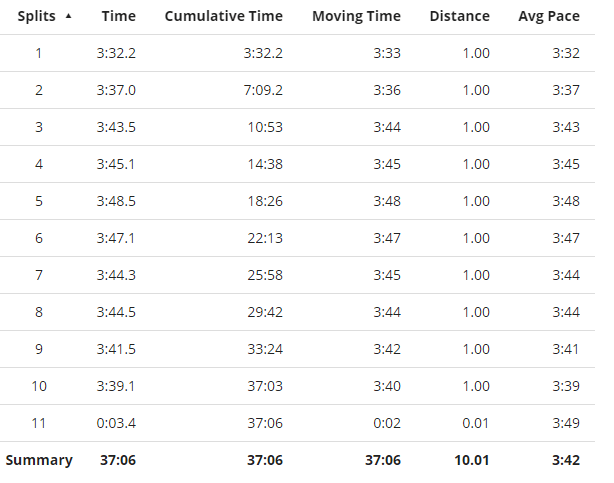
Task: Click the 0:02 moving time value
Action: (x=387, y=423)
